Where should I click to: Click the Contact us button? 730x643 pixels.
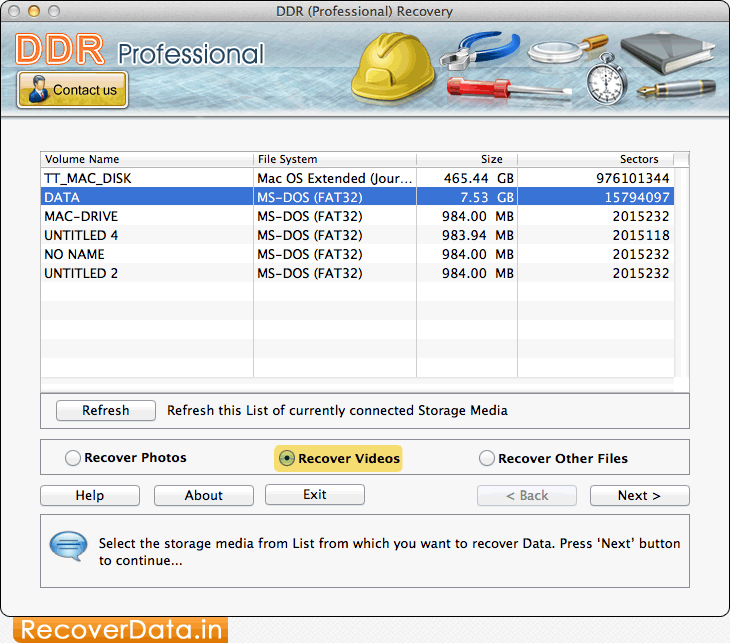(x=72, y=90)
